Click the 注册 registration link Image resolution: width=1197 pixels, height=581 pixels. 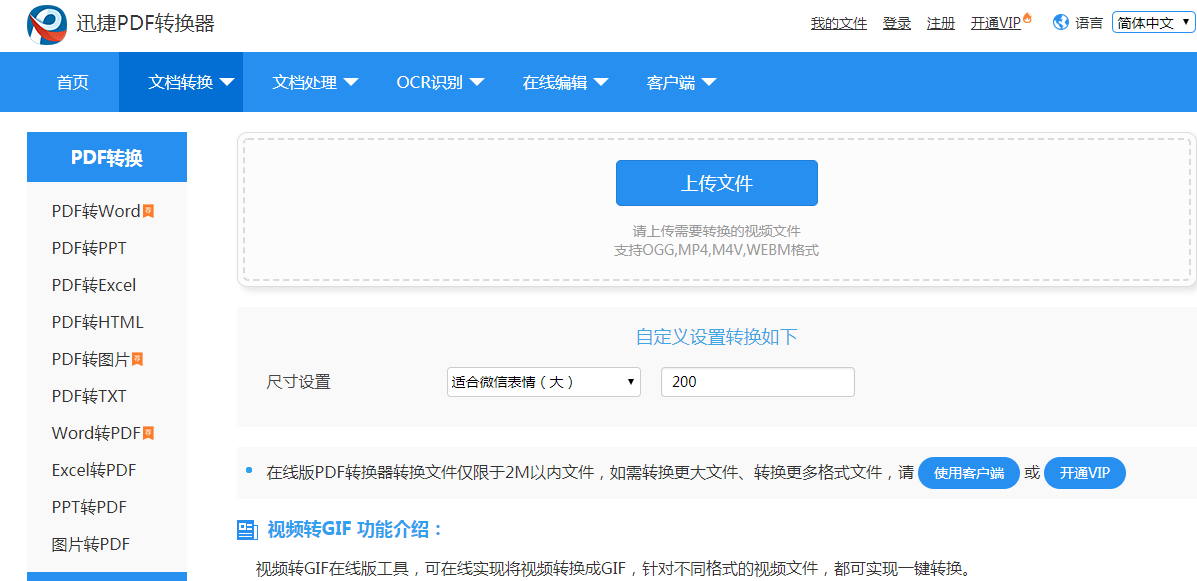[940, 22]
